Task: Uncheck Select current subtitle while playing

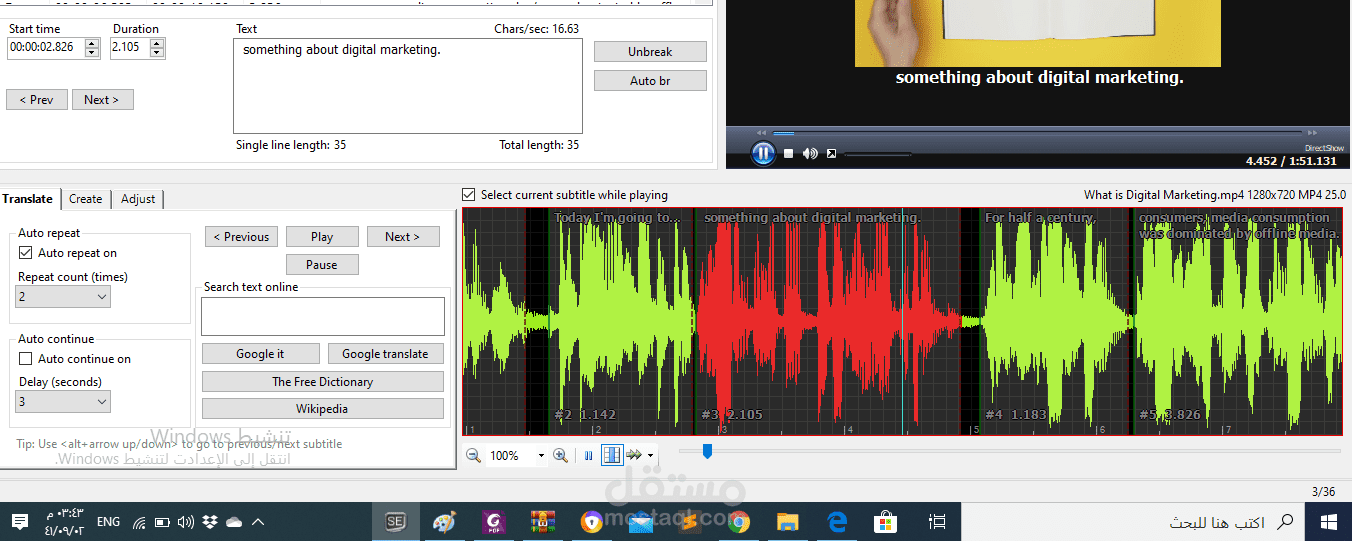Action: coord(469,195)
